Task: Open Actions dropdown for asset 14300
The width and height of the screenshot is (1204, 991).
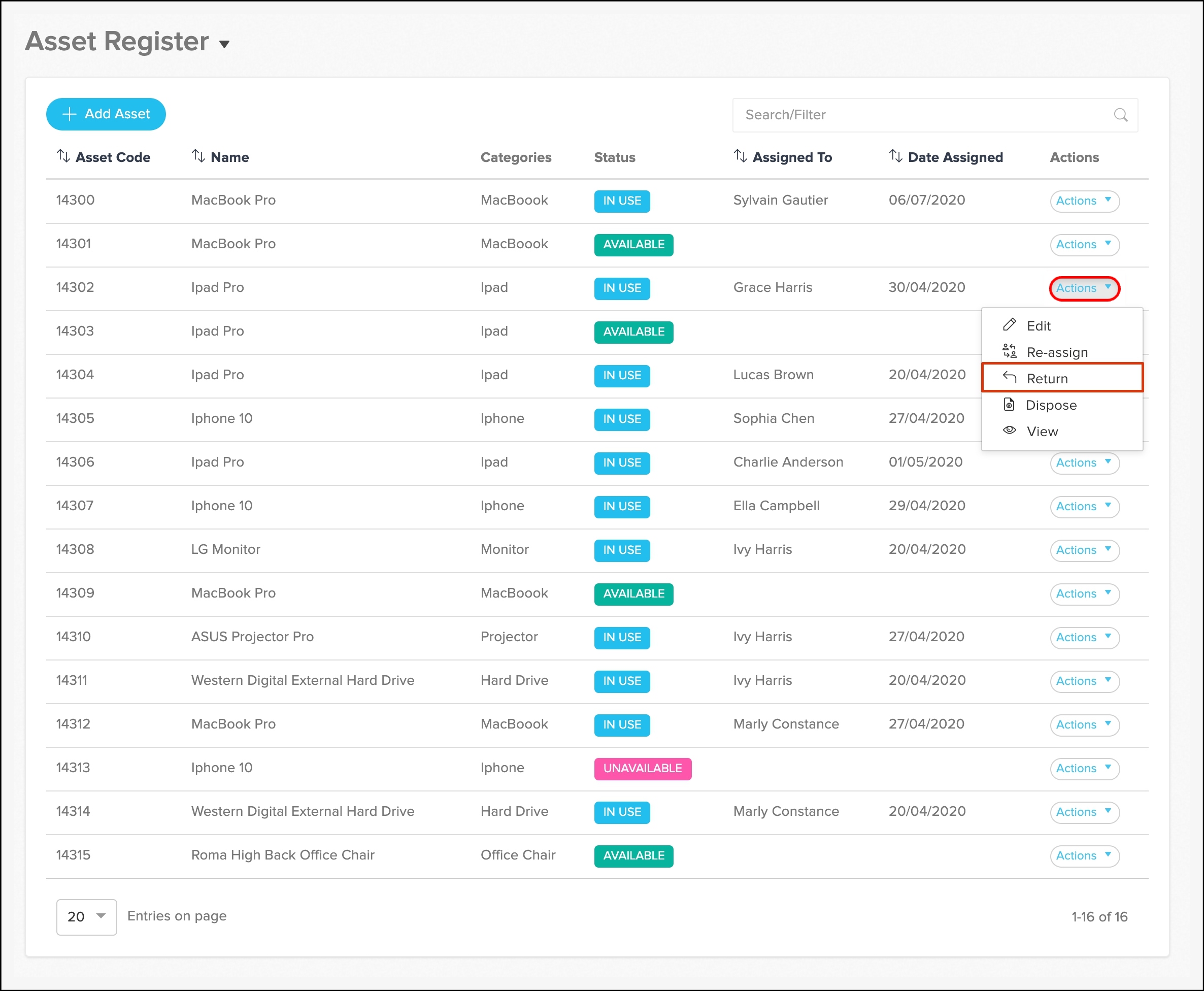Action: click(1084, 201)
